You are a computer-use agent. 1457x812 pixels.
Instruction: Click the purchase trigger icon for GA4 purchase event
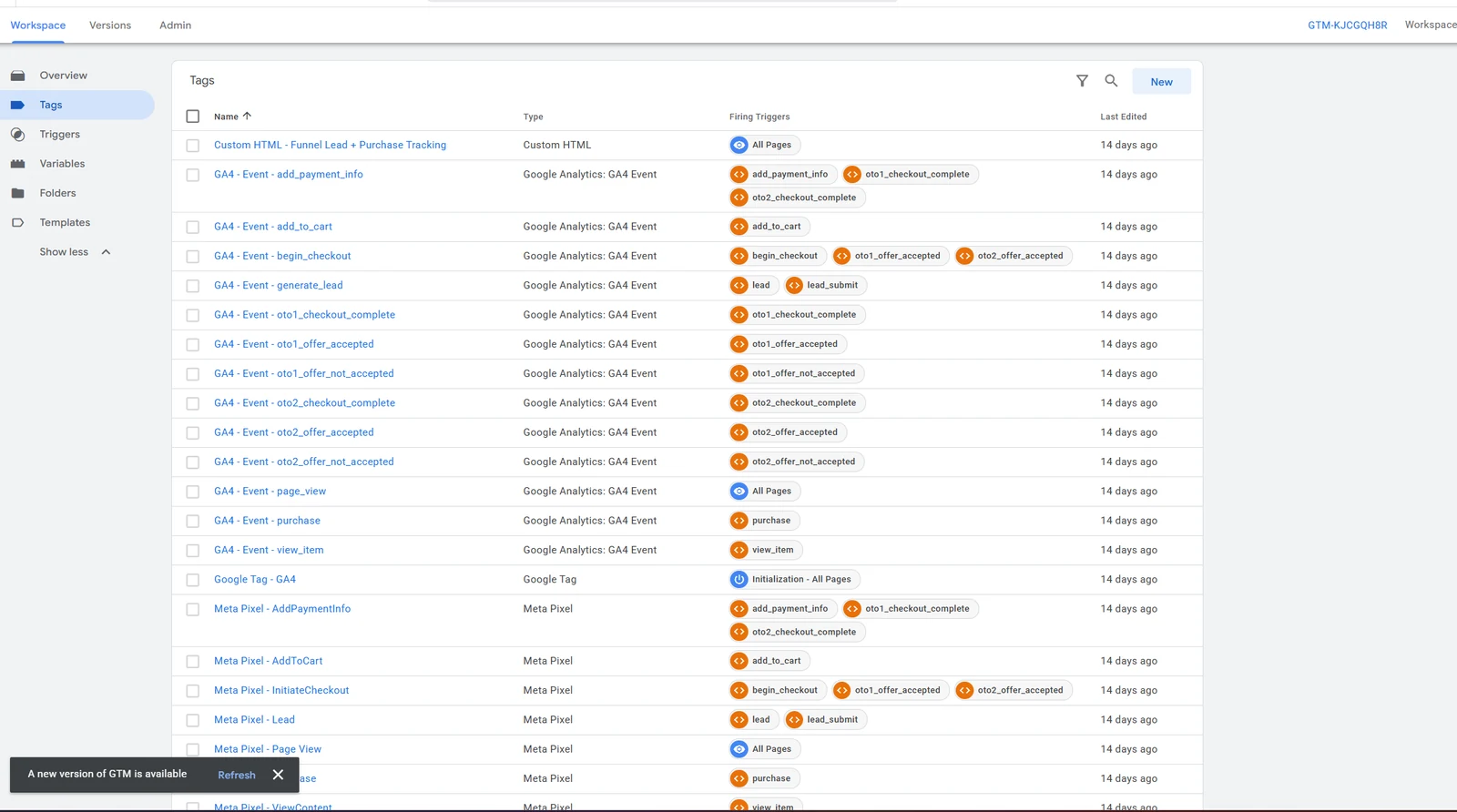(739, 521)
